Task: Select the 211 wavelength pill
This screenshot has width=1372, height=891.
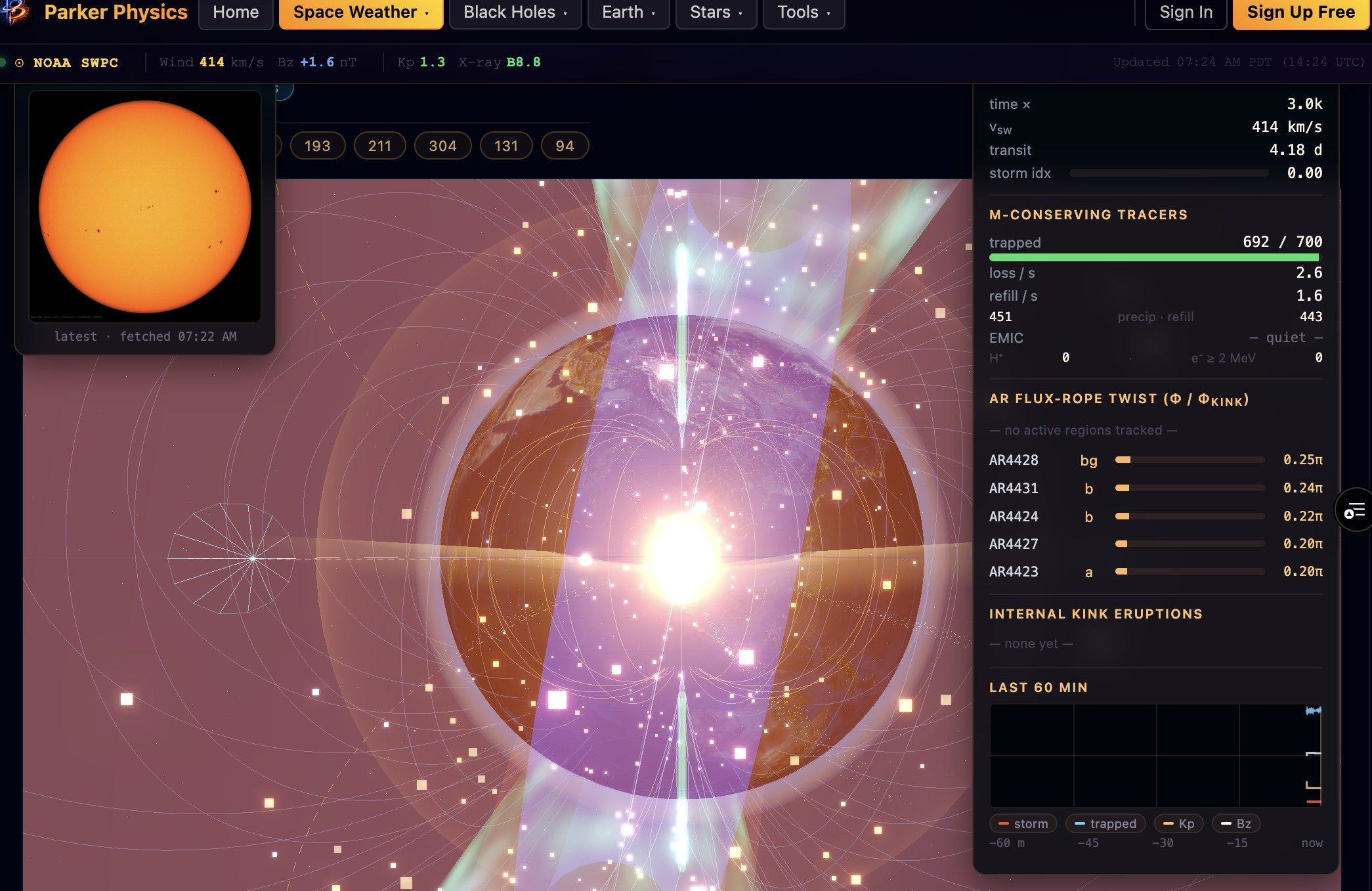Action: coord(379,146)
